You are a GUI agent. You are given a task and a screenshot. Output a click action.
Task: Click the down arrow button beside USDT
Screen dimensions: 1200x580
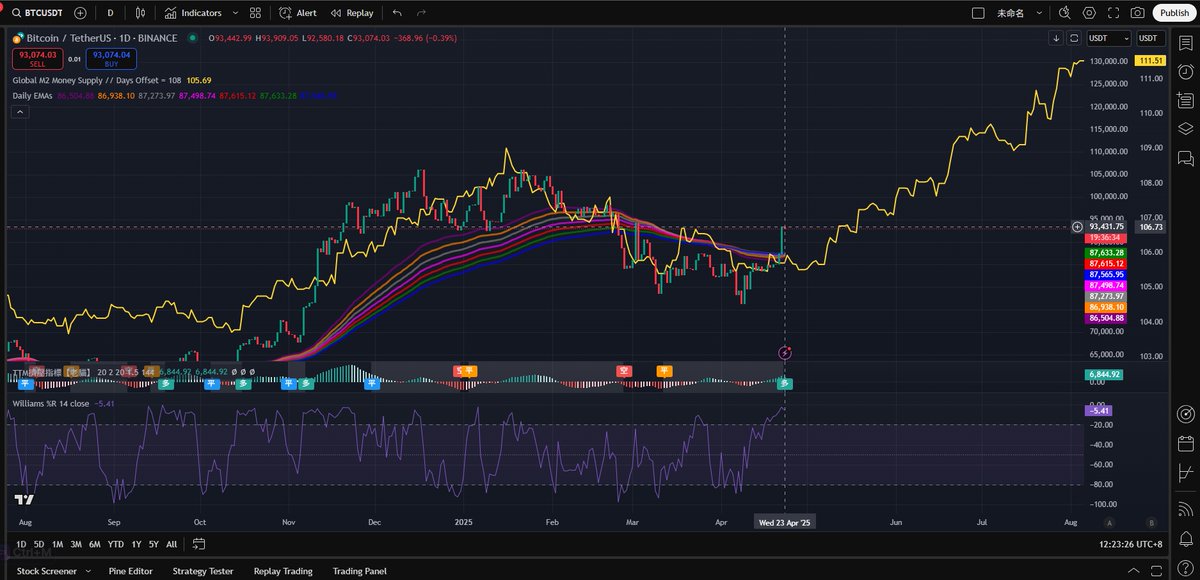[x=1057, y=38]
